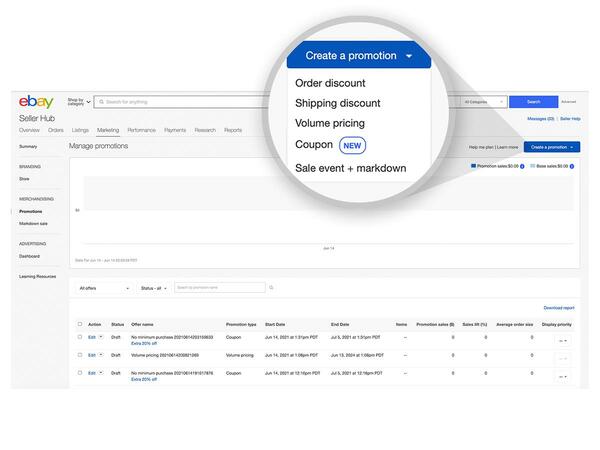Open Display priority dropdown for the 1:31pm coupon
The image size is (600, 450).
pyautogui.click(x=563, y=341)
